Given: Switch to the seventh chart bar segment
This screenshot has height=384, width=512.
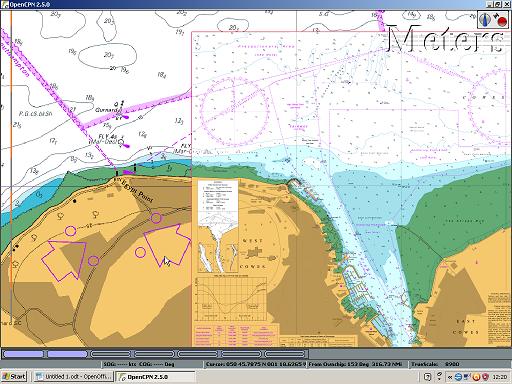Looking at the screenshot, I should coord(285,354).
